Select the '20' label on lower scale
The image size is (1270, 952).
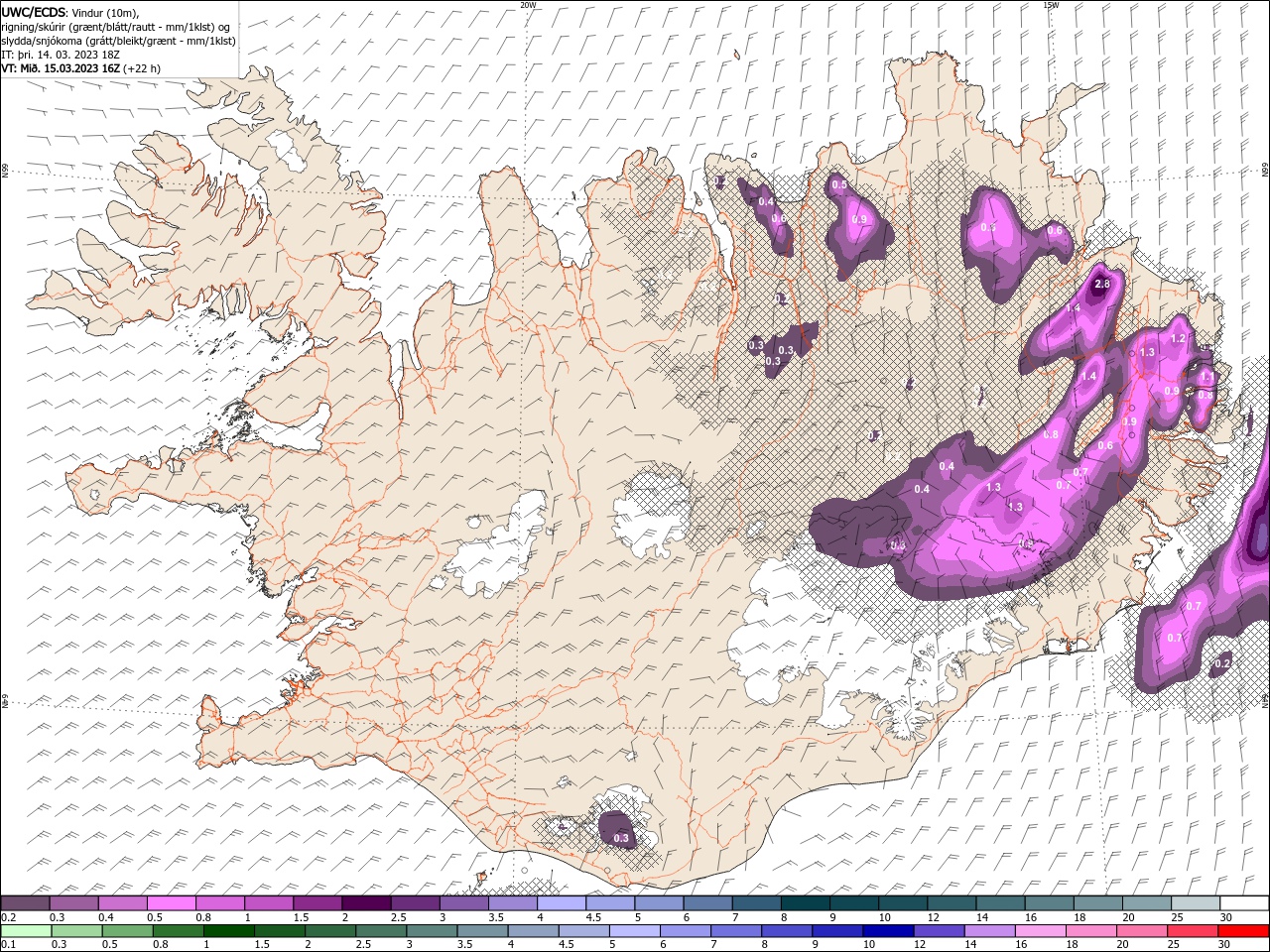click(1124, 945)
